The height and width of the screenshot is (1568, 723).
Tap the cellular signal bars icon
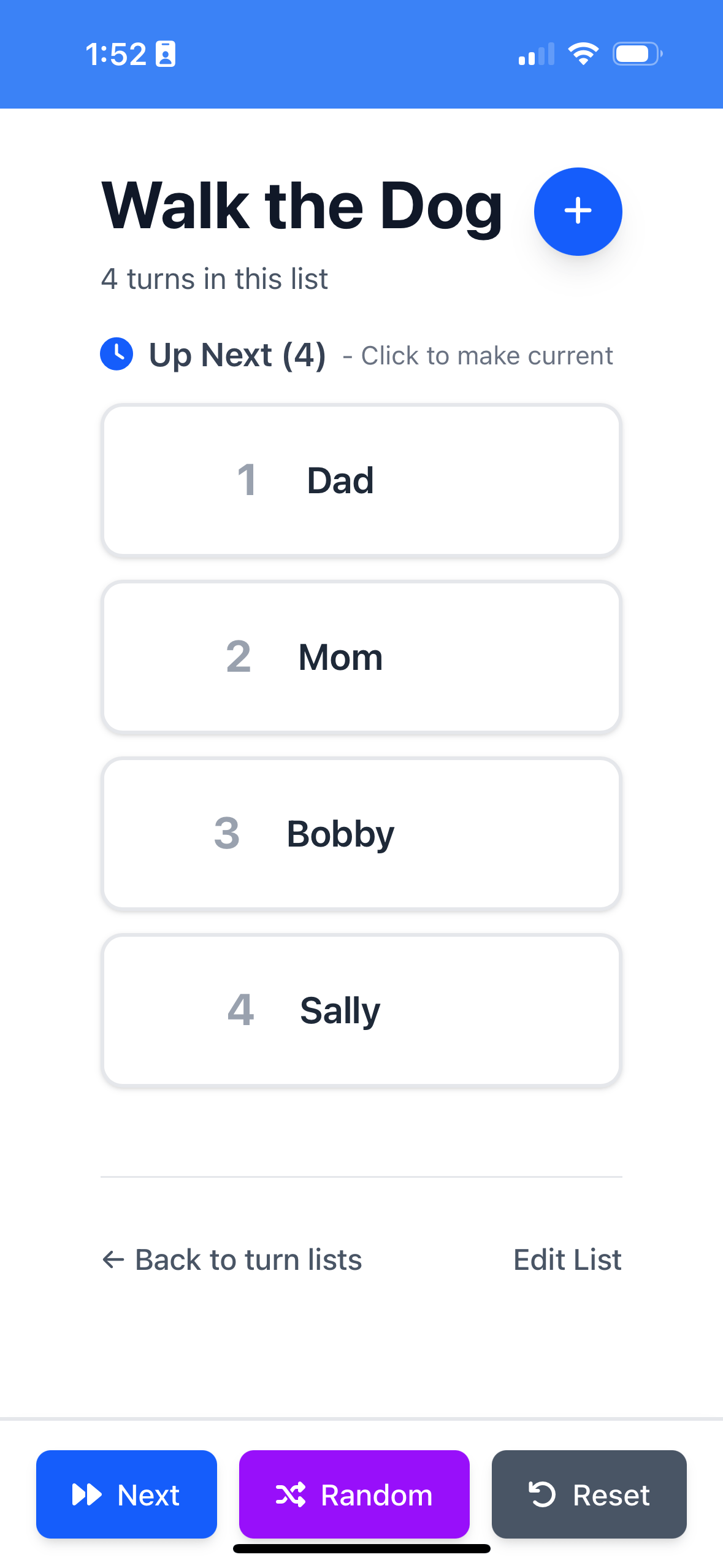[x=536, y=54]
